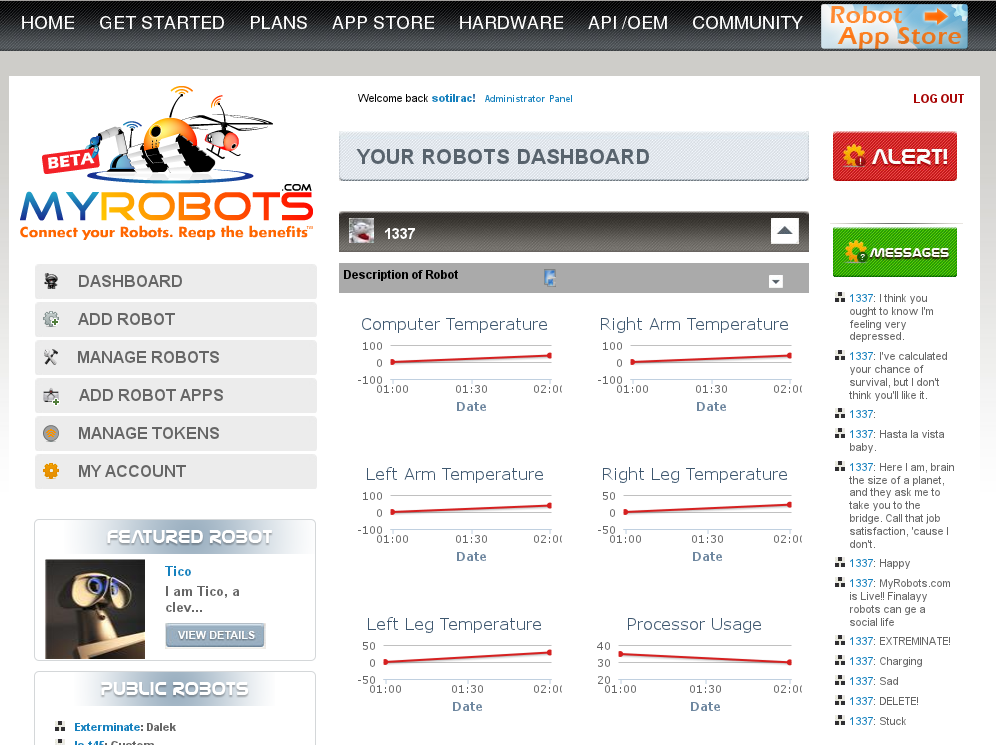This screenshot has width=996, height=745.
Task: Open the HARDWARE menu item
Action: coord(511,23)
